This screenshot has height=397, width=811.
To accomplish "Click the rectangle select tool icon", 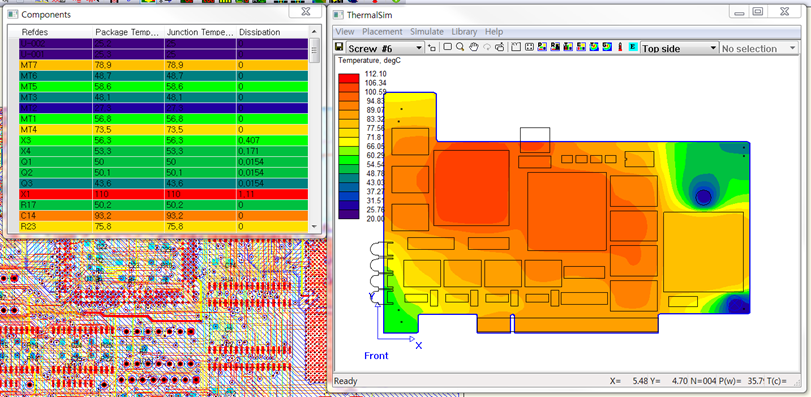I will tap(447, 47).
